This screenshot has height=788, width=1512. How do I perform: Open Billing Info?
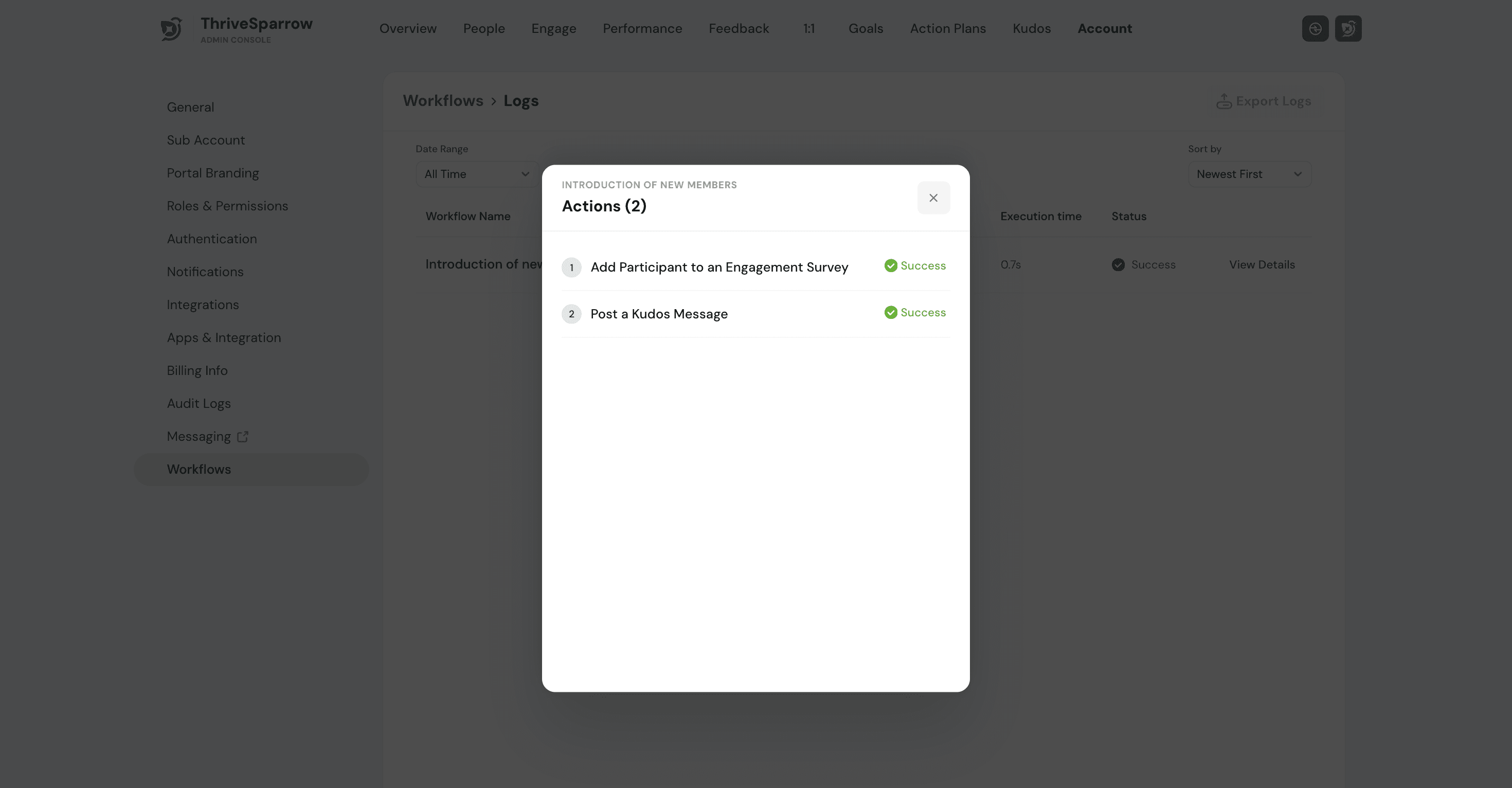(x=197, y=370)
